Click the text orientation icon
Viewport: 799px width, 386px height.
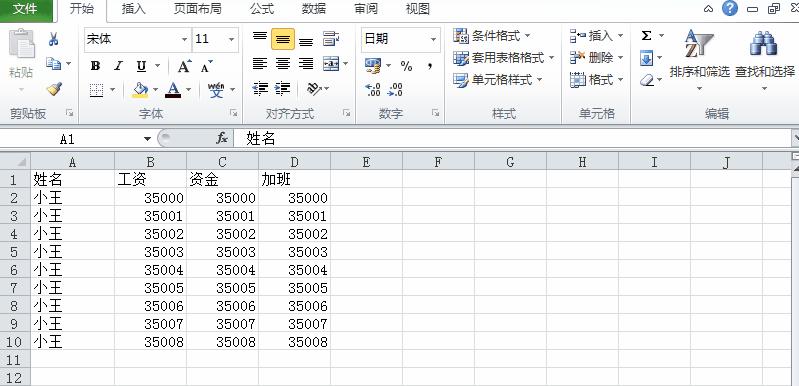coord(313,89)
